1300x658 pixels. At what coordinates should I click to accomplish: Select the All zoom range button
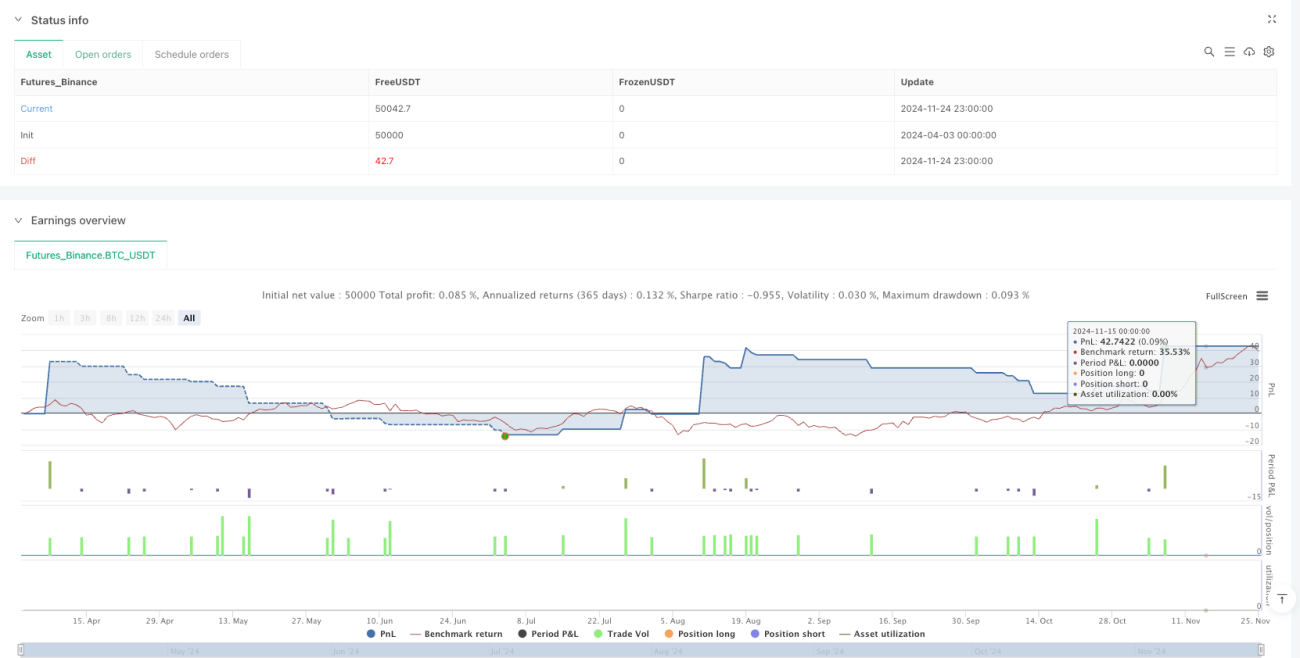pyautogui.click(x=189, y=318)
